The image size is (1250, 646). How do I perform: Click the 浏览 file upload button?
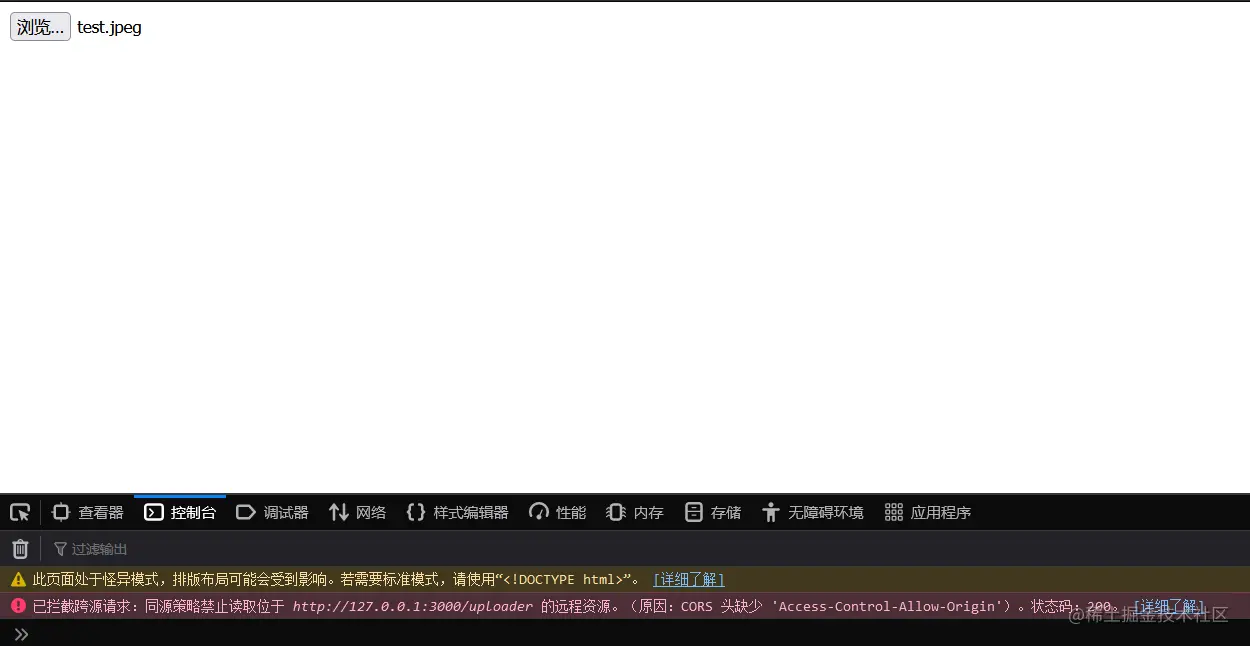39,26
